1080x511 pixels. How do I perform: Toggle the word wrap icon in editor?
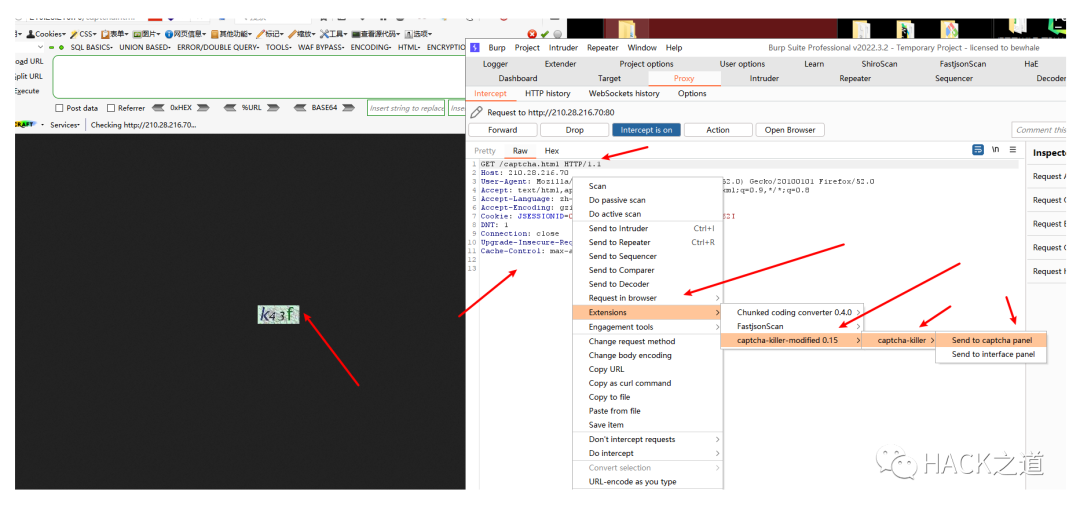click(977, 150)
